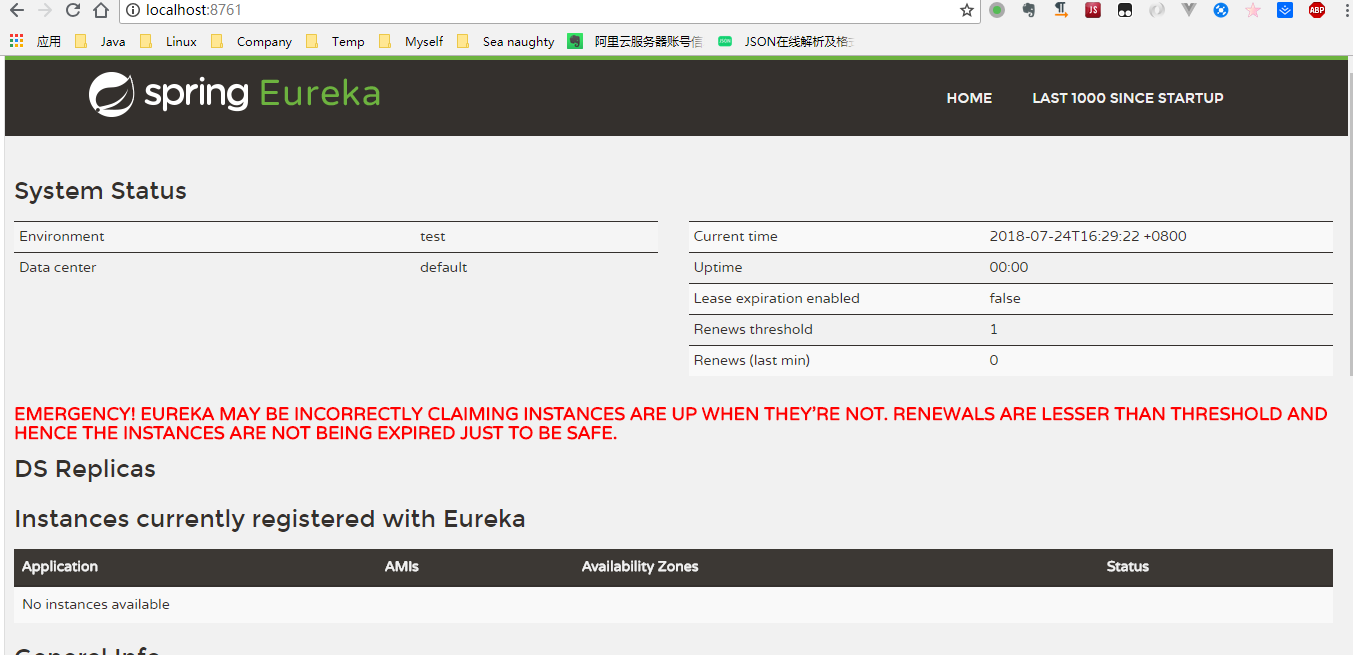This screenshot has height=655, width=1353.
Task: Bookmark this page with the star icon
Action: [x=966, y=10]
